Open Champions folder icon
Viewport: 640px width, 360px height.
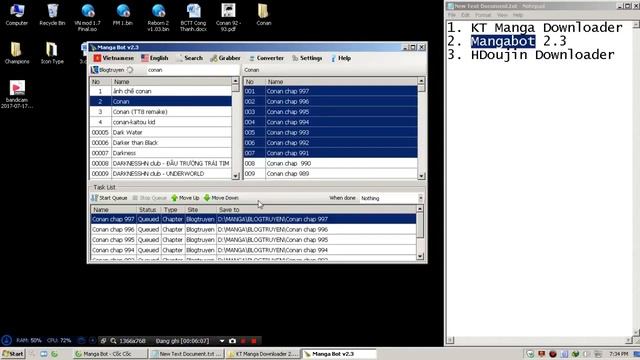(17, 53)
